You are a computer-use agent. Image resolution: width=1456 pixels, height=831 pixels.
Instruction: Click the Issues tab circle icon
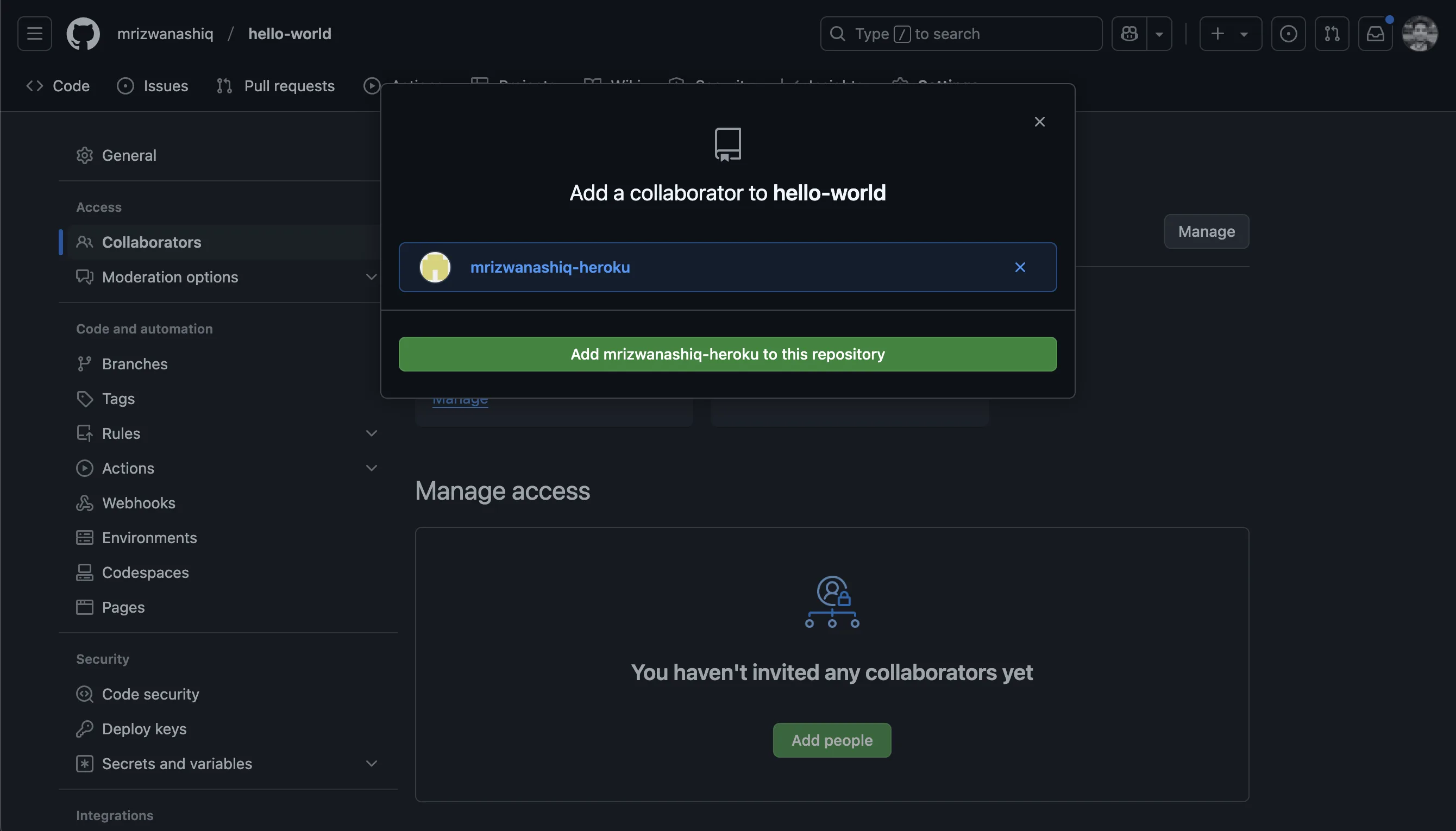tap(125, 86)
